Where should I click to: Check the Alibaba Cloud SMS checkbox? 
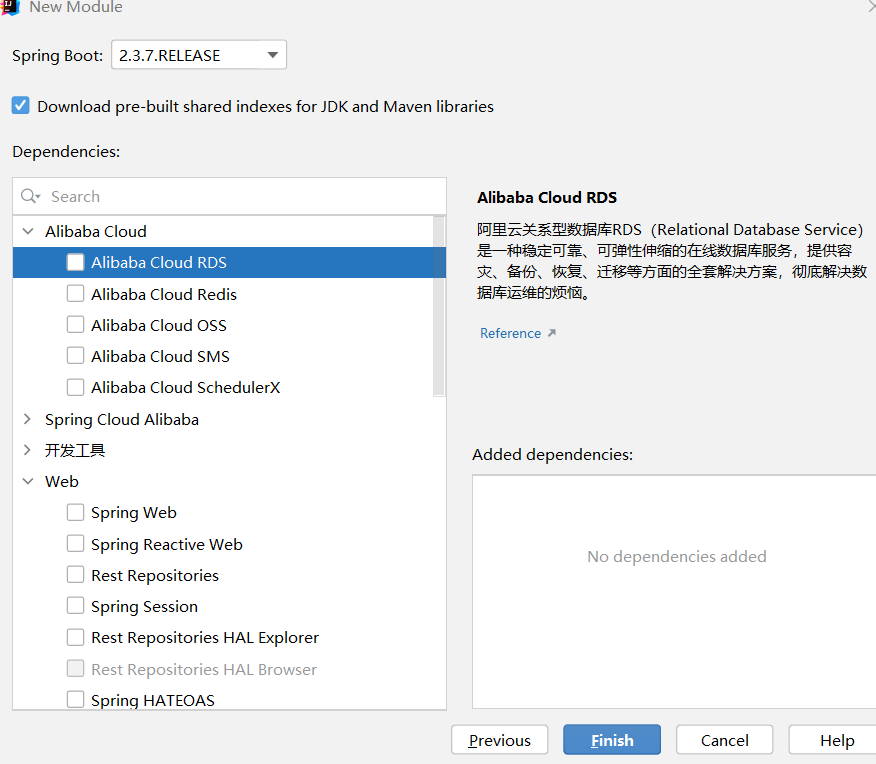tap(75, 356)
